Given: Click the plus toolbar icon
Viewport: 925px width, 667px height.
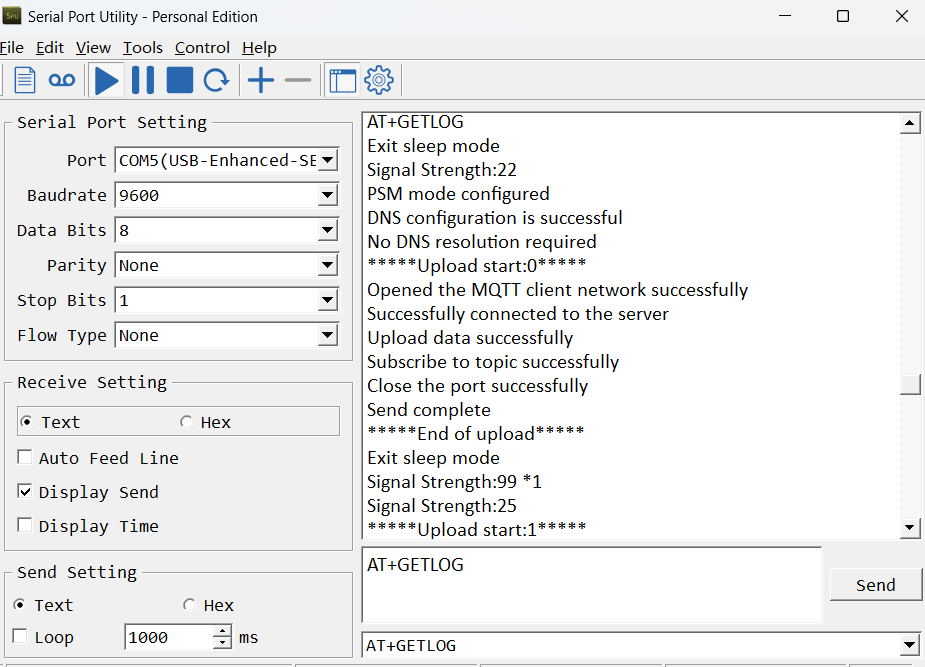Looking at the screenshot, I should click(261, 80).
